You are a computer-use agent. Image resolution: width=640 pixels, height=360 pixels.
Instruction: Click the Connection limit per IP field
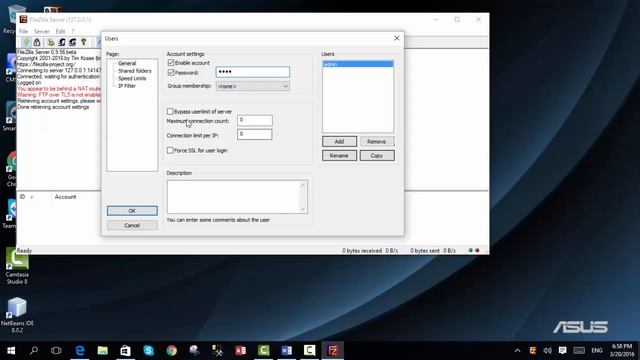(x=255, y=134)
